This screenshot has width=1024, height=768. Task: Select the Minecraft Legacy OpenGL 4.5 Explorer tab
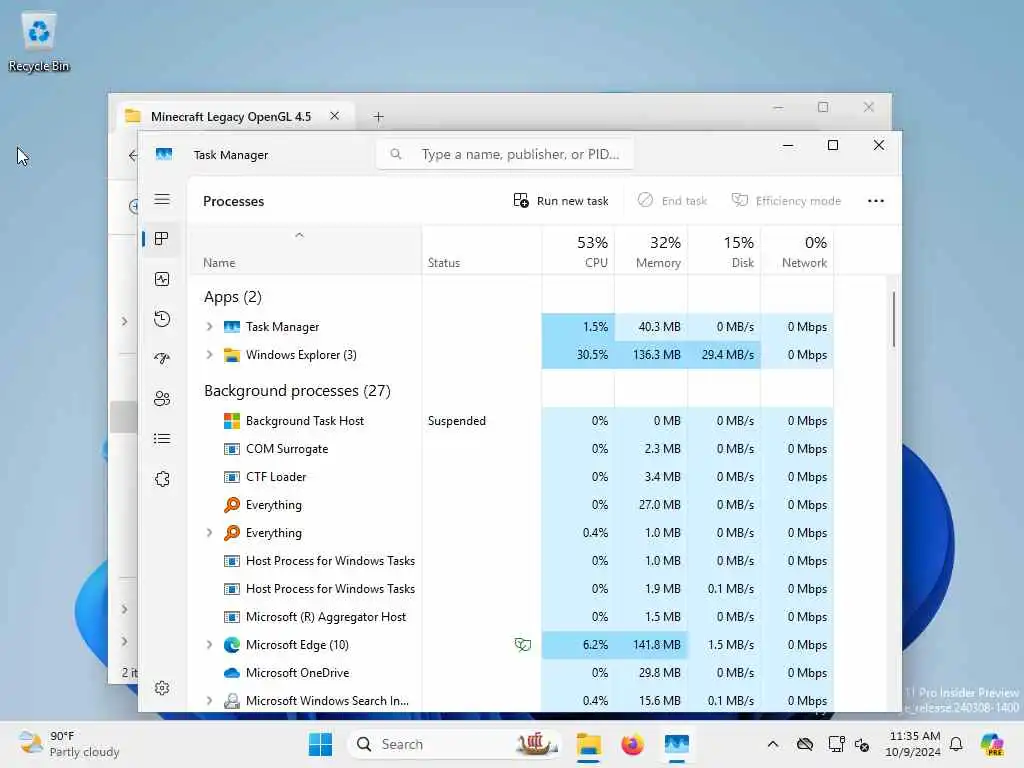tap(231, 117)
